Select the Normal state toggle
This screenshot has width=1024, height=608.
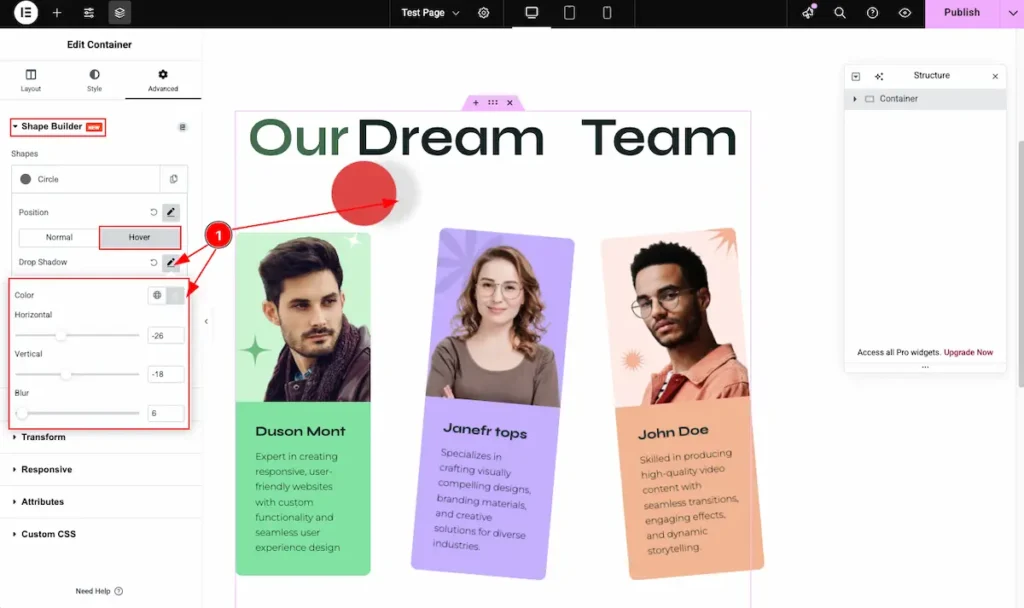(x=59, y=237)
